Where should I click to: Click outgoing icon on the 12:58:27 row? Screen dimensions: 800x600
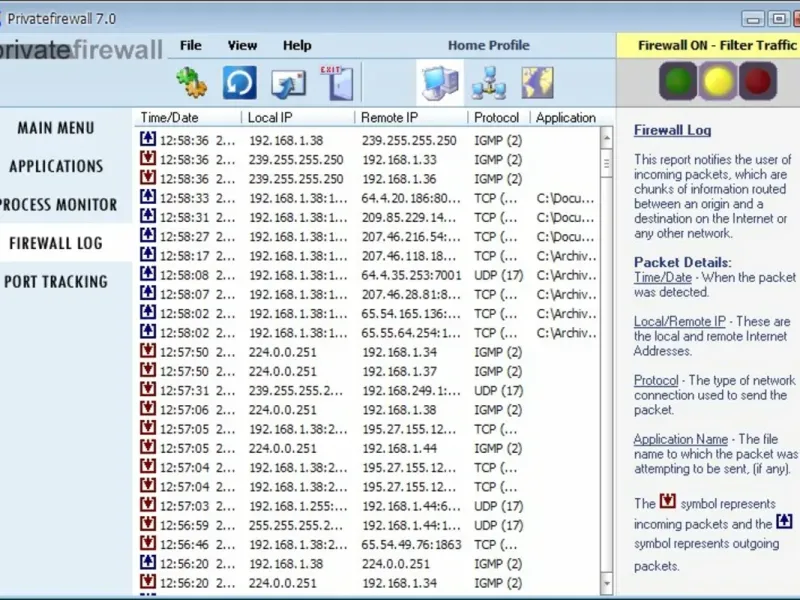click(x=148, y=235)
